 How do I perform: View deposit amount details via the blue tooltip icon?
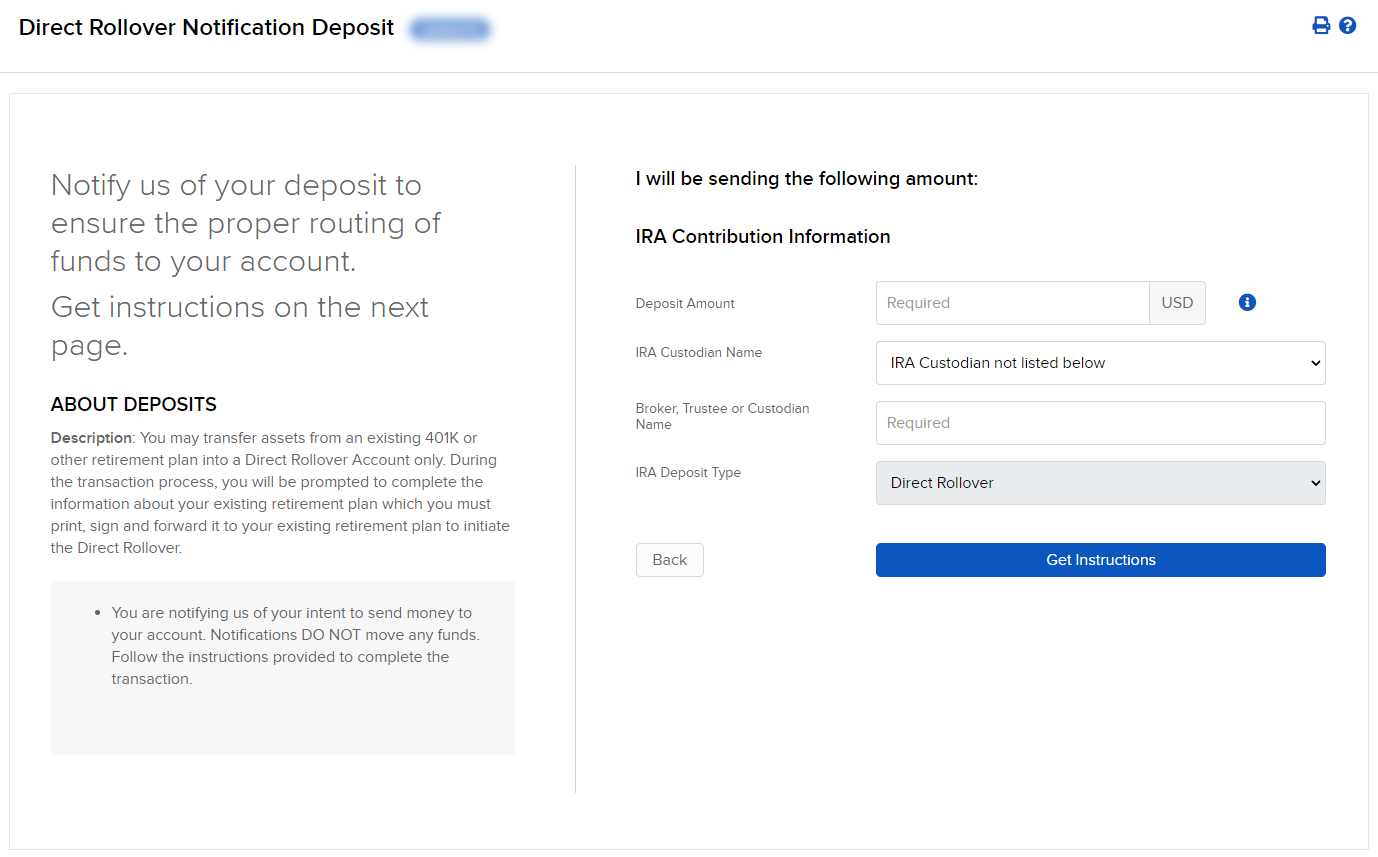(x=1246, y=301)
